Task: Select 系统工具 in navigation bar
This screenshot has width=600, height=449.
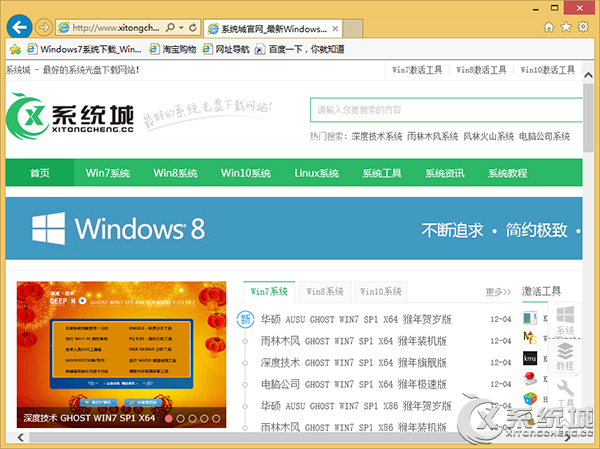Action: (x=382, y=173)
